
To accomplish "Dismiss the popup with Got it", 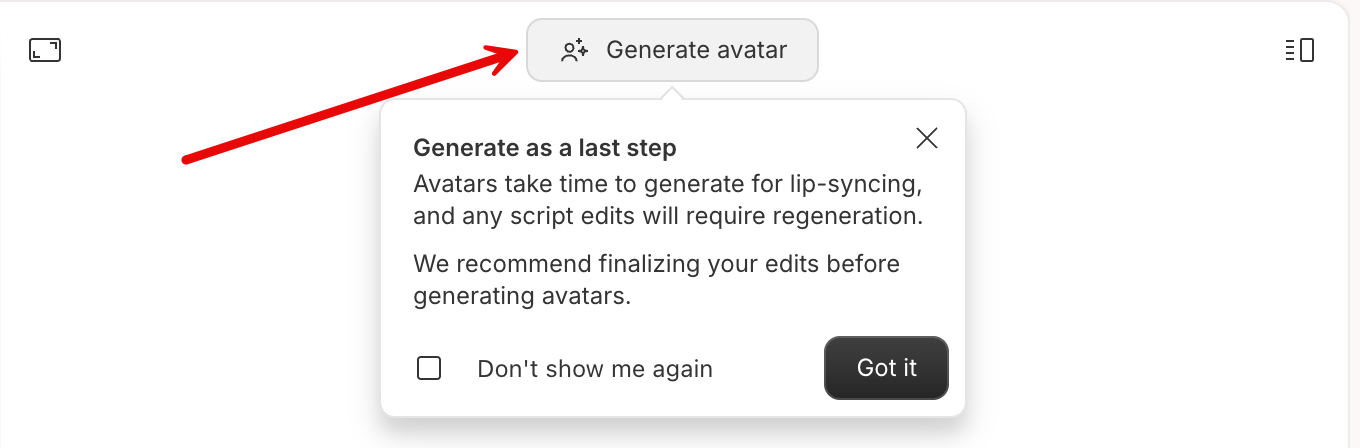I will (886, 368).
